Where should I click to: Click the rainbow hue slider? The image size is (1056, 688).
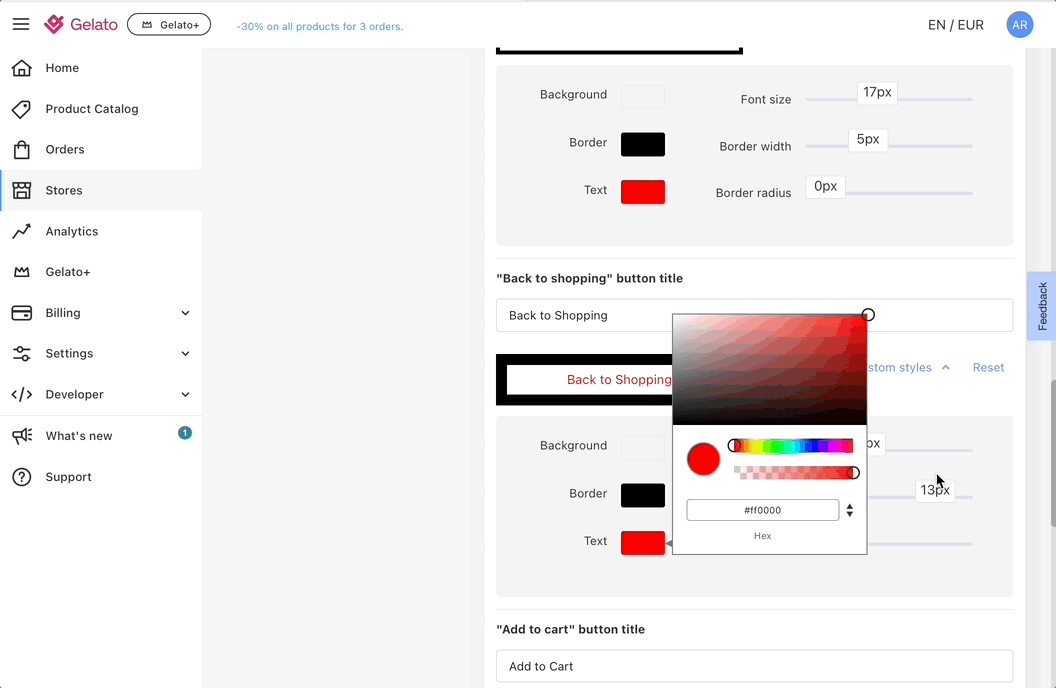pyautogui.click(x=793, y=446)
